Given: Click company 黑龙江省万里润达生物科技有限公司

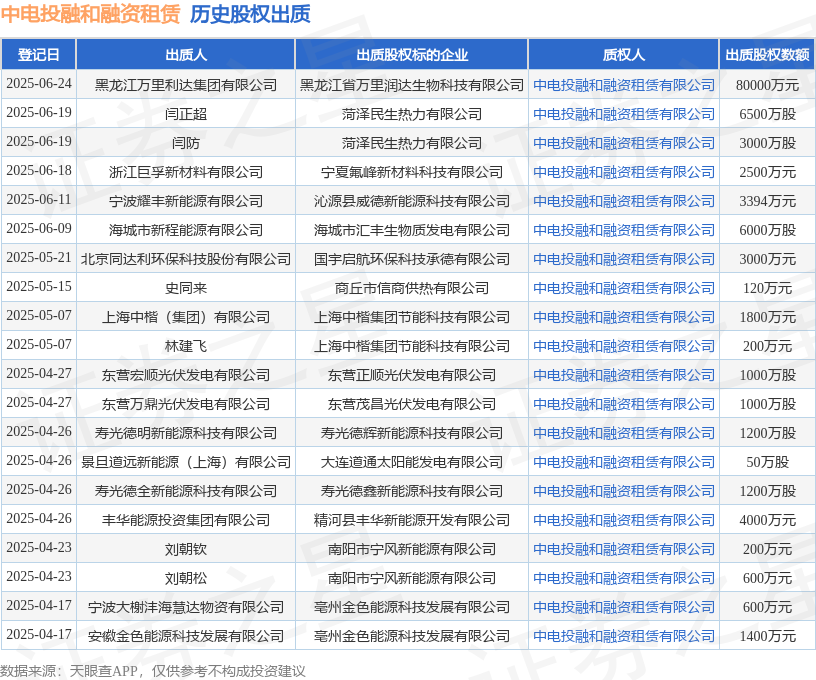Looking at the screenshot, I should pyautogui.click(x=412, y=85).
